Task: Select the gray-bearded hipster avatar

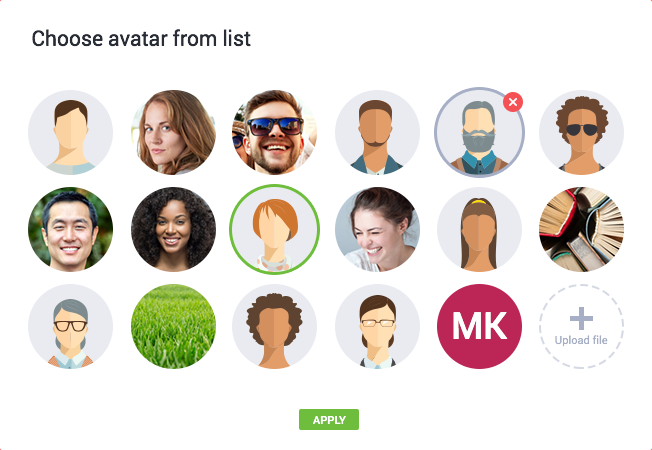Action: click(x=479, y=132)
